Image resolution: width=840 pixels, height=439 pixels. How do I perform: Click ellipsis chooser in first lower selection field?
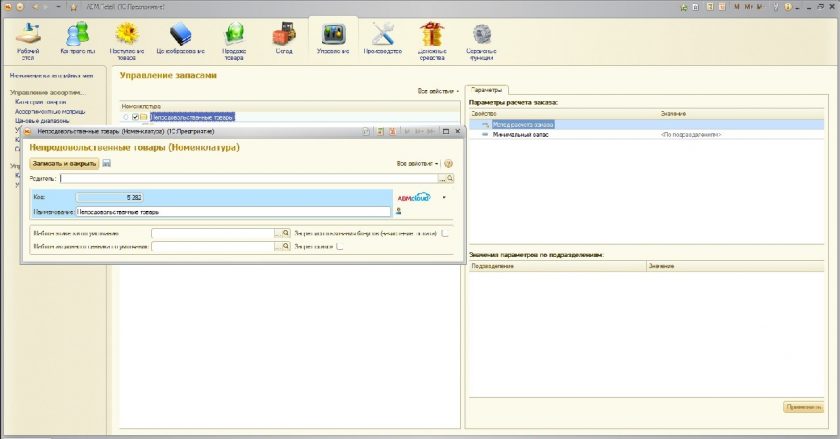point(278,233)
